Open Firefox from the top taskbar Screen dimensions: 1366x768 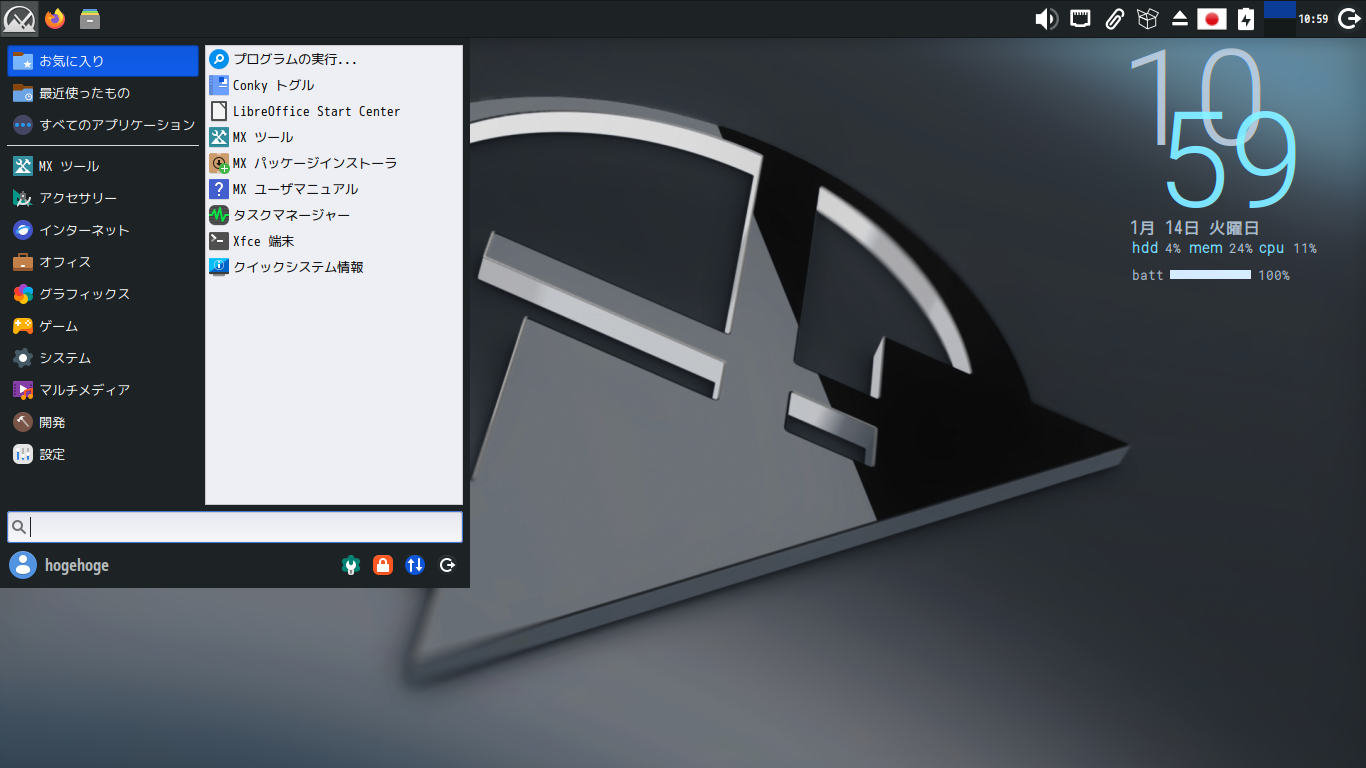click(x=55, y=18)
